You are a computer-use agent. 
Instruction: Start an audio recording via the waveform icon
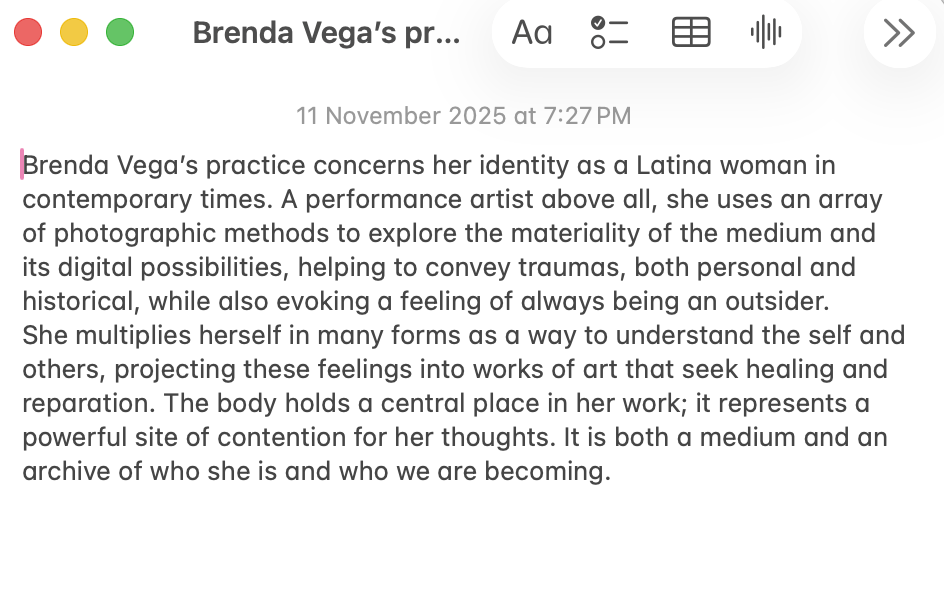click(x=766, y=33)
